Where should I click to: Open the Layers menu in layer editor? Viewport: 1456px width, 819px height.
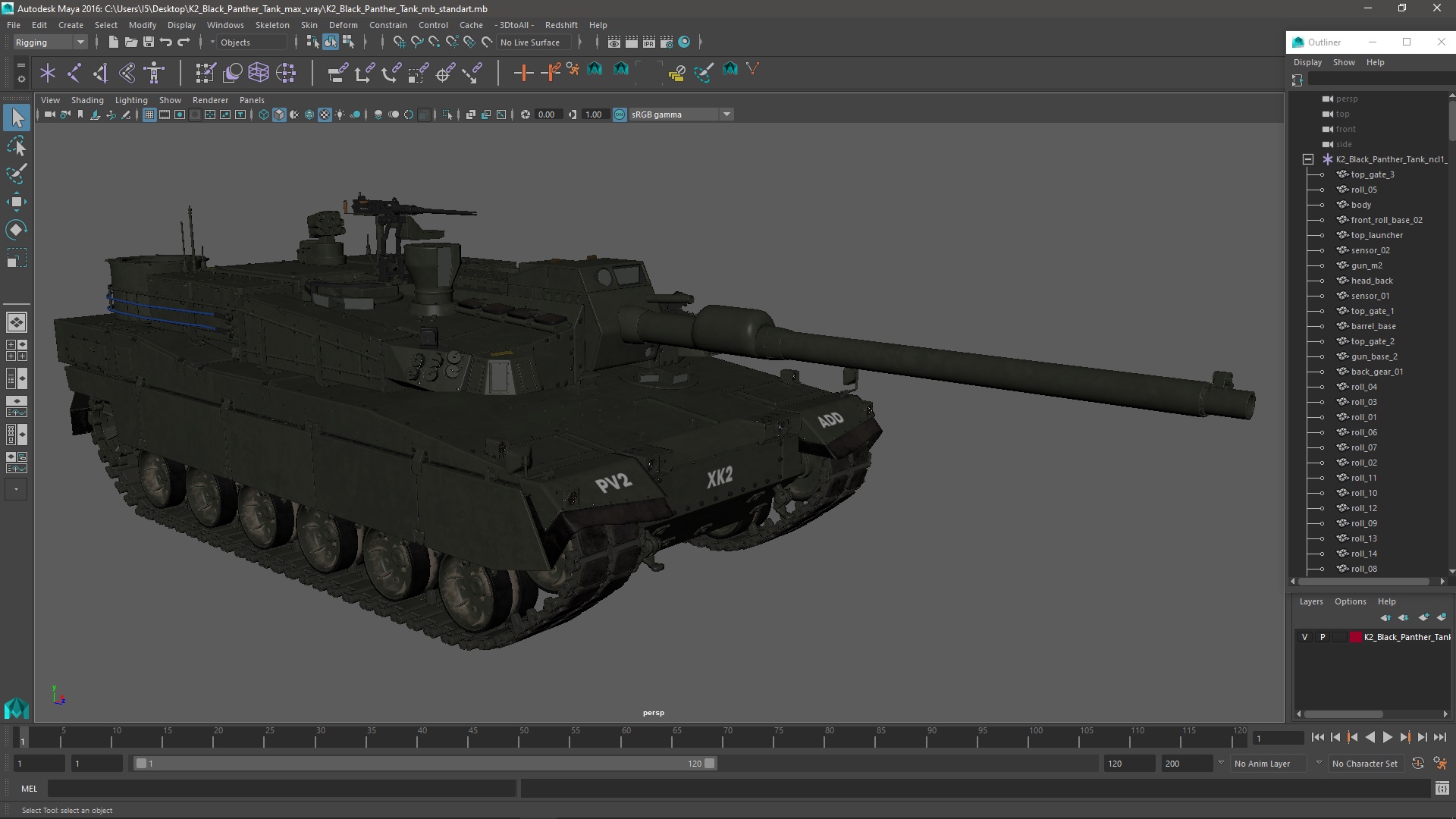[1311, 601]
